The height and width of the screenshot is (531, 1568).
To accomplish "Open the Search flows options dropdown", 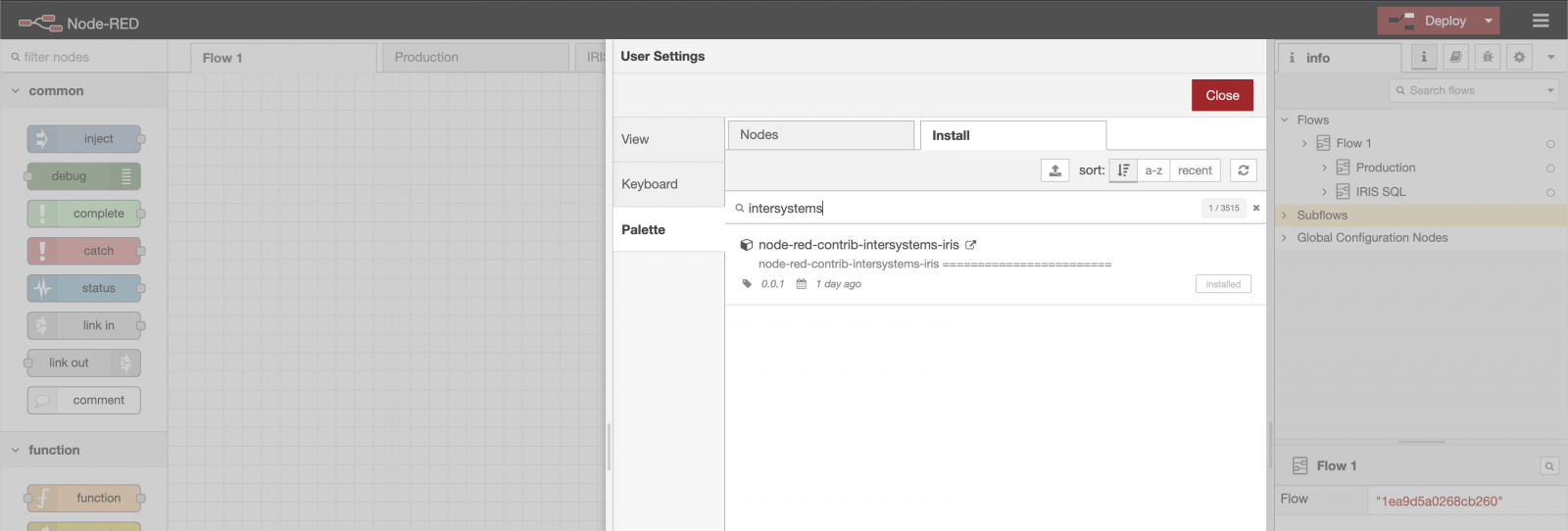I will pyautogui.click(x=1550, y=90).
